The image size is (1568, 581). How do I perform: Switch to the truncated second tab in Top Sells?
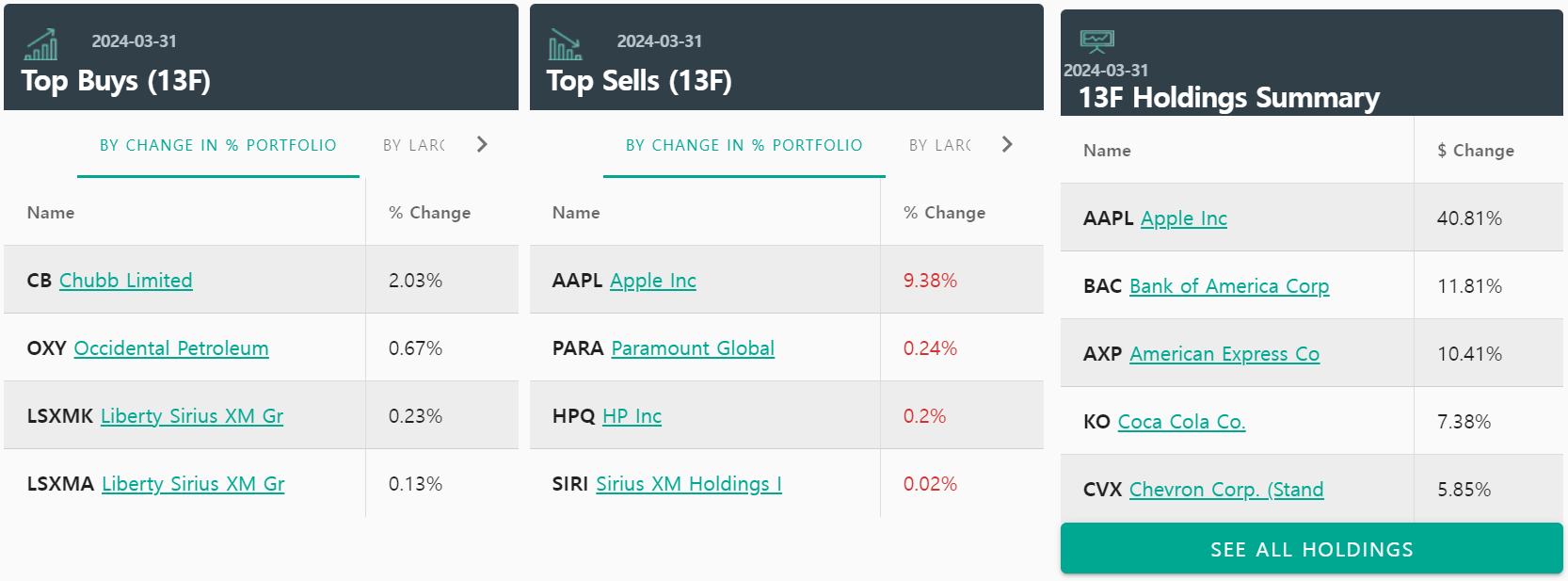pos(940,145)
